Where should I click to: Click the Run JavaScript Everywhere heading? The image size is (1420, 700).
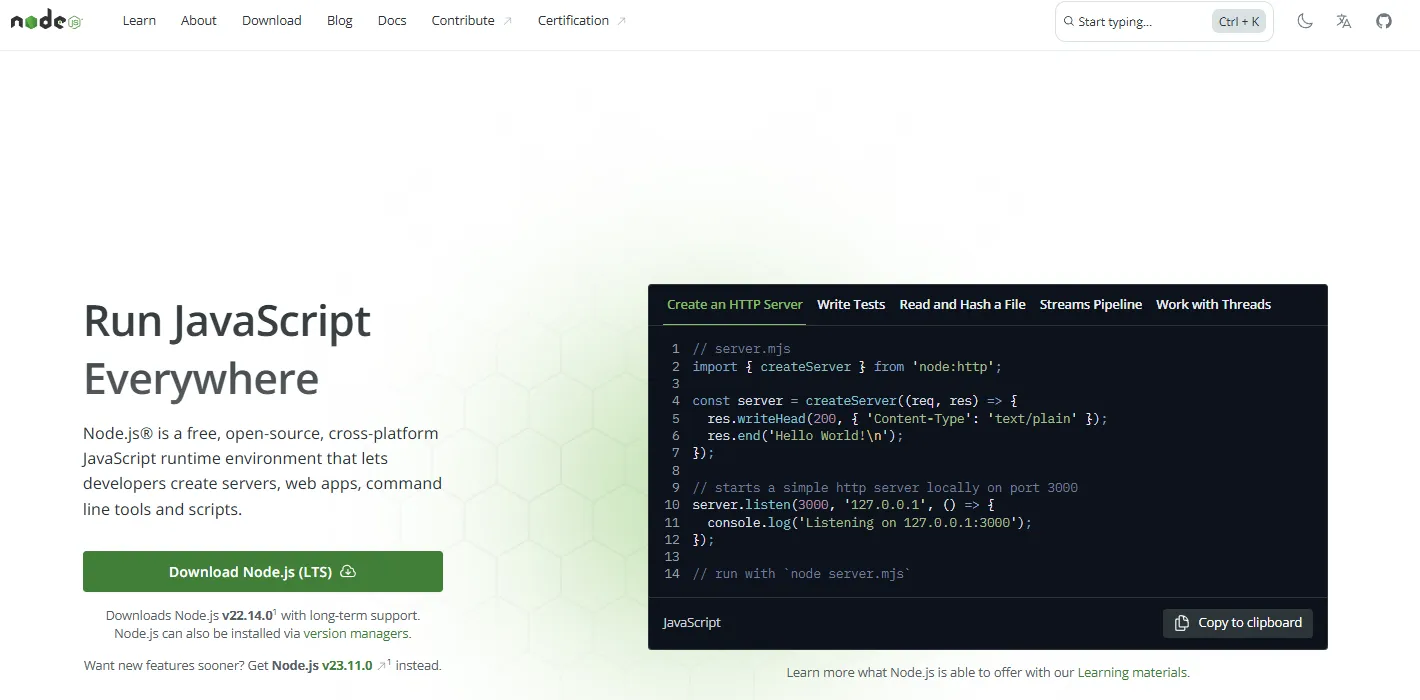227,350
